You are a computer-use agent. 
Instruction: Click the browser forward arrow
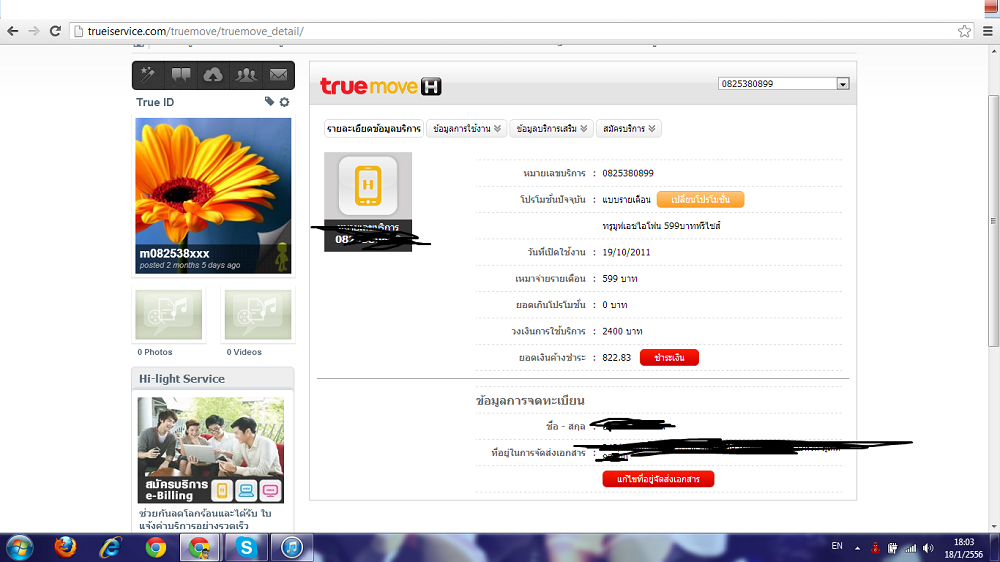34,31
